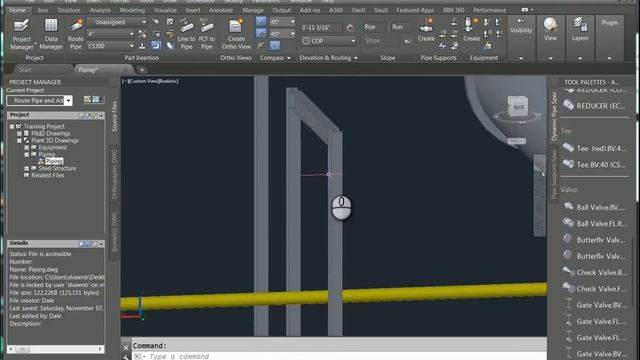This screenshot has height=360, width=640.
Task: Expand the Compass panel flyout
Action: pyautogui.click(x=276, y=58)
